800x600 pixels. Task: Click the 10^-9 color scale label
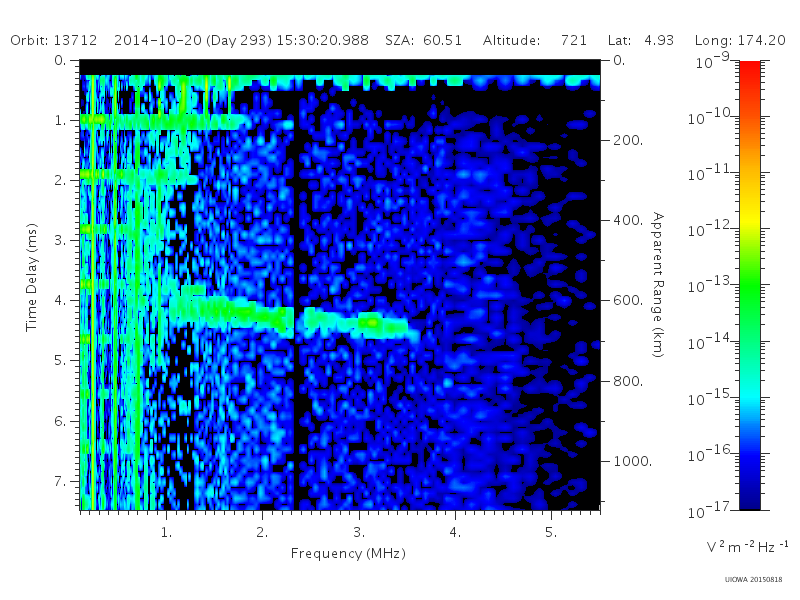(x=713, y=60)
